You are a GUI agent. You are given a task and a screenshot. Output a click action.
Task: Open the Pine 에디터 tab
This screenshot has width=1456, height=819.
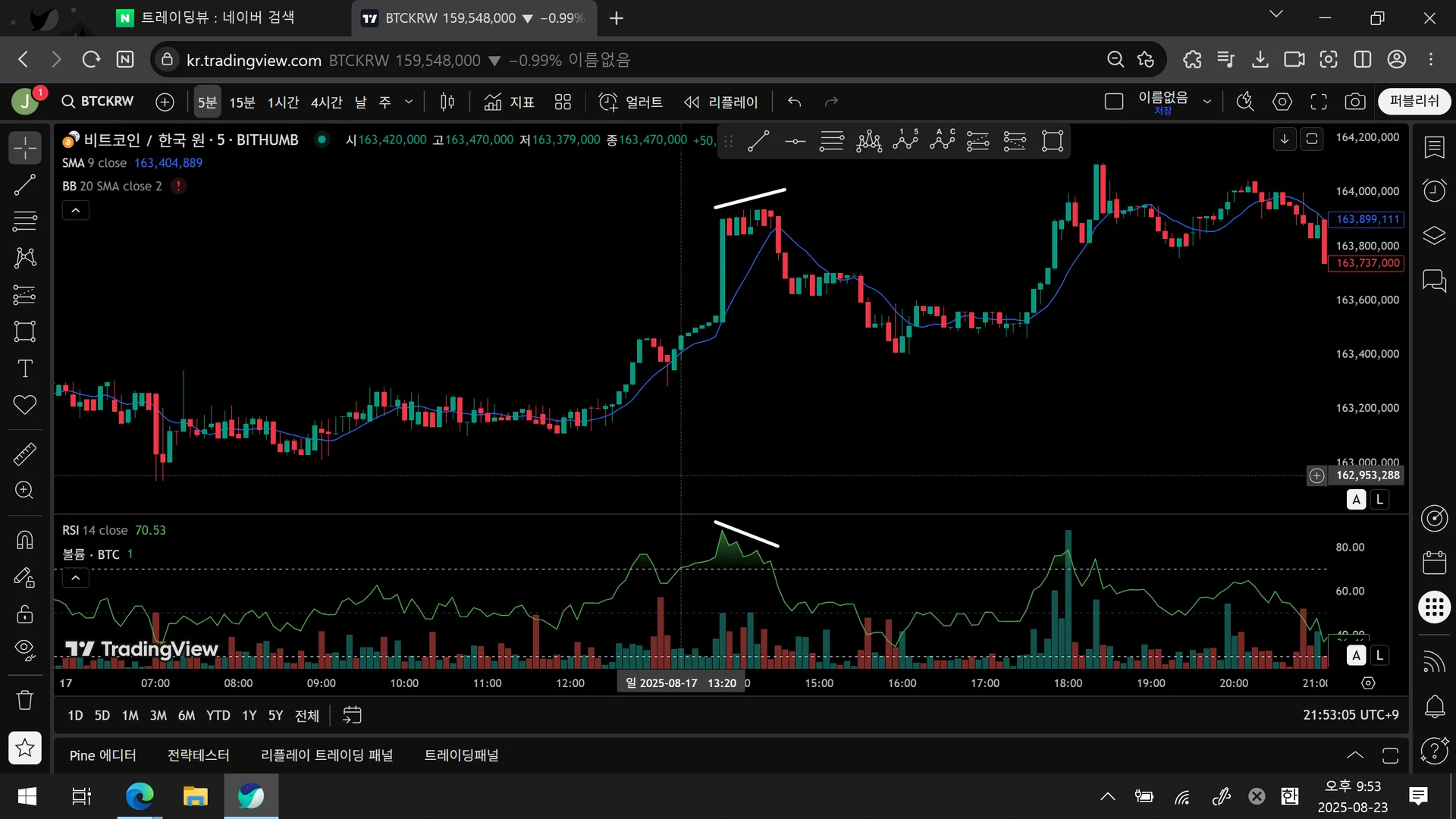102,755
